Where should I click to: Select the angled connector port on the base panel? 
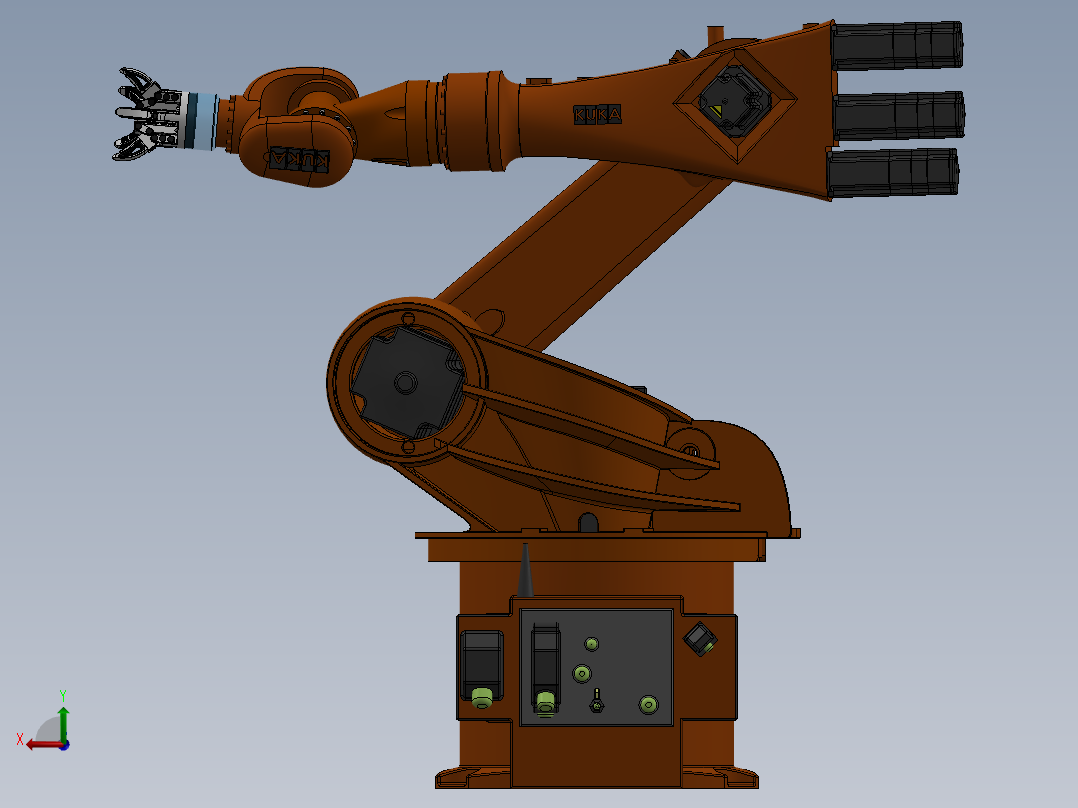[700, 638]
